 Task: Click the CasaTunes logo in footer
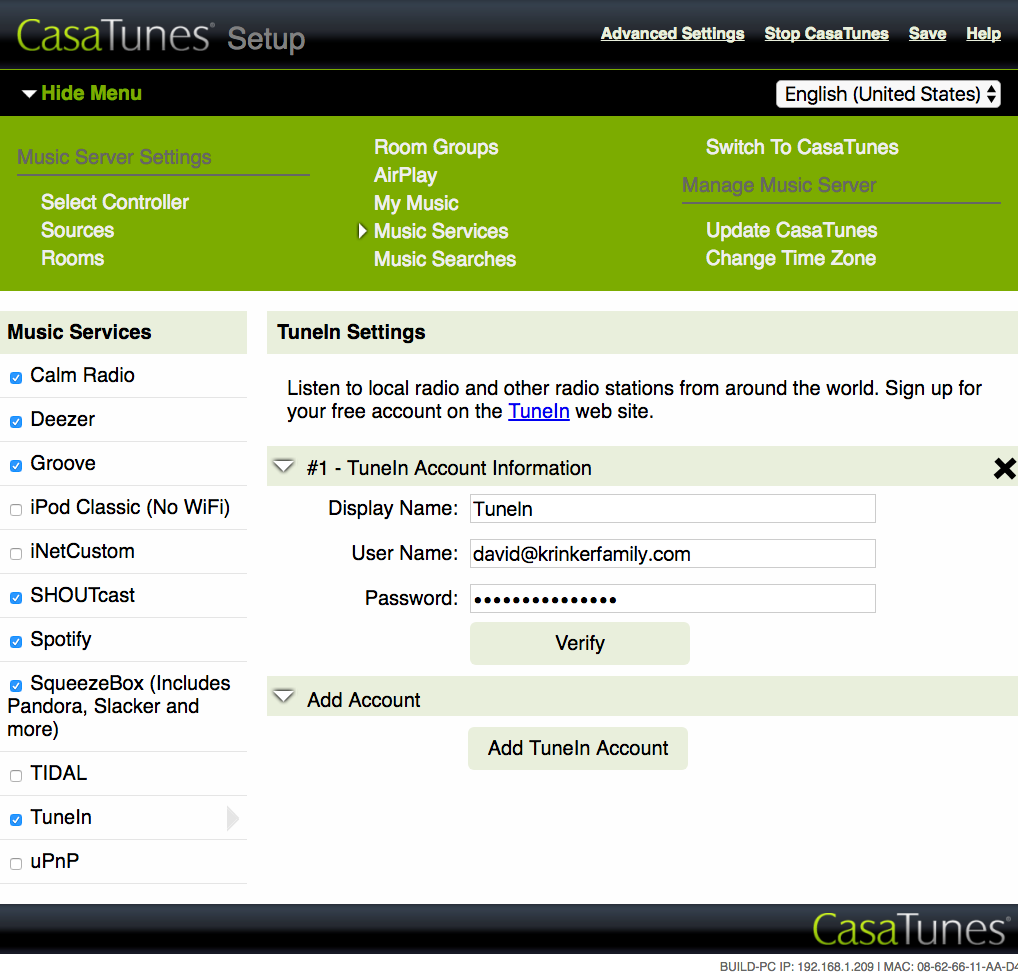[912, 929]
